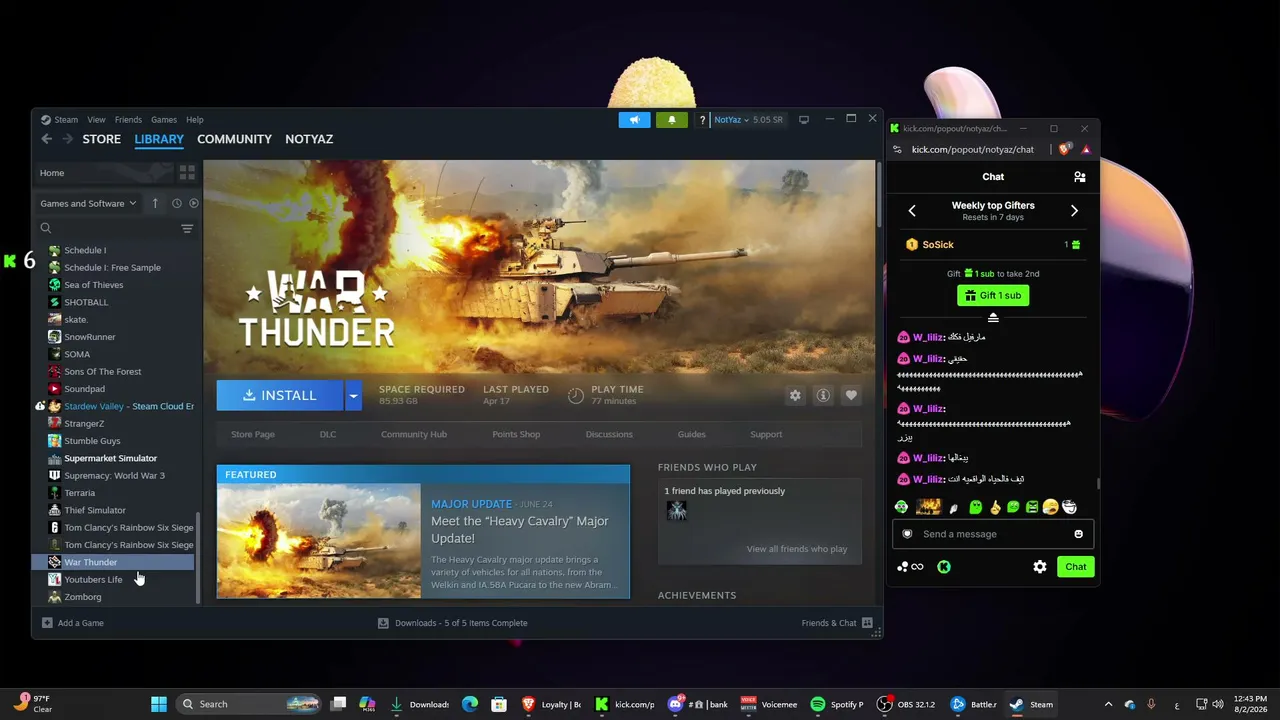Viewport: 1280px width, 720px height.
Task: Open the NOTYAZ profile tab
Action: (309, 139)
